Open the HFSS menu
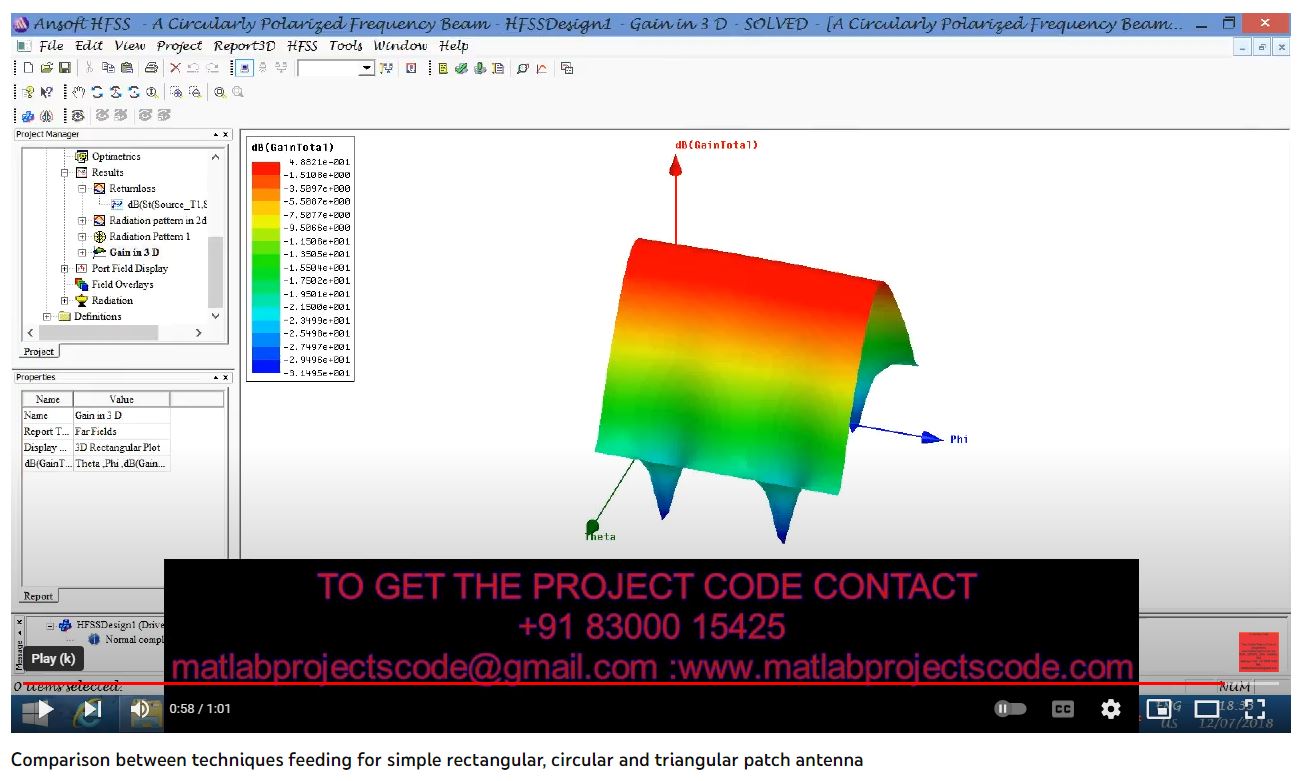 pyautogui.click(x=302, y=45)
